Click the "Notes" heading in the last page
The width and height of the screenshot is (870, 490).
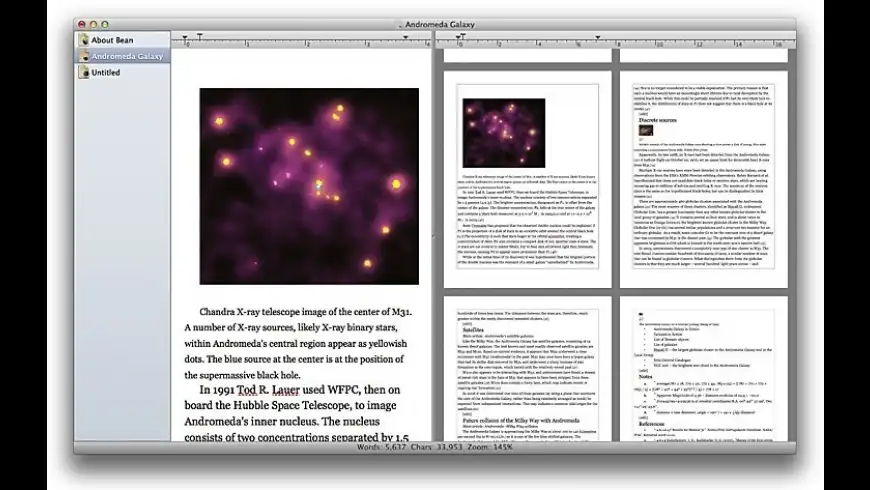coord(645,377)
